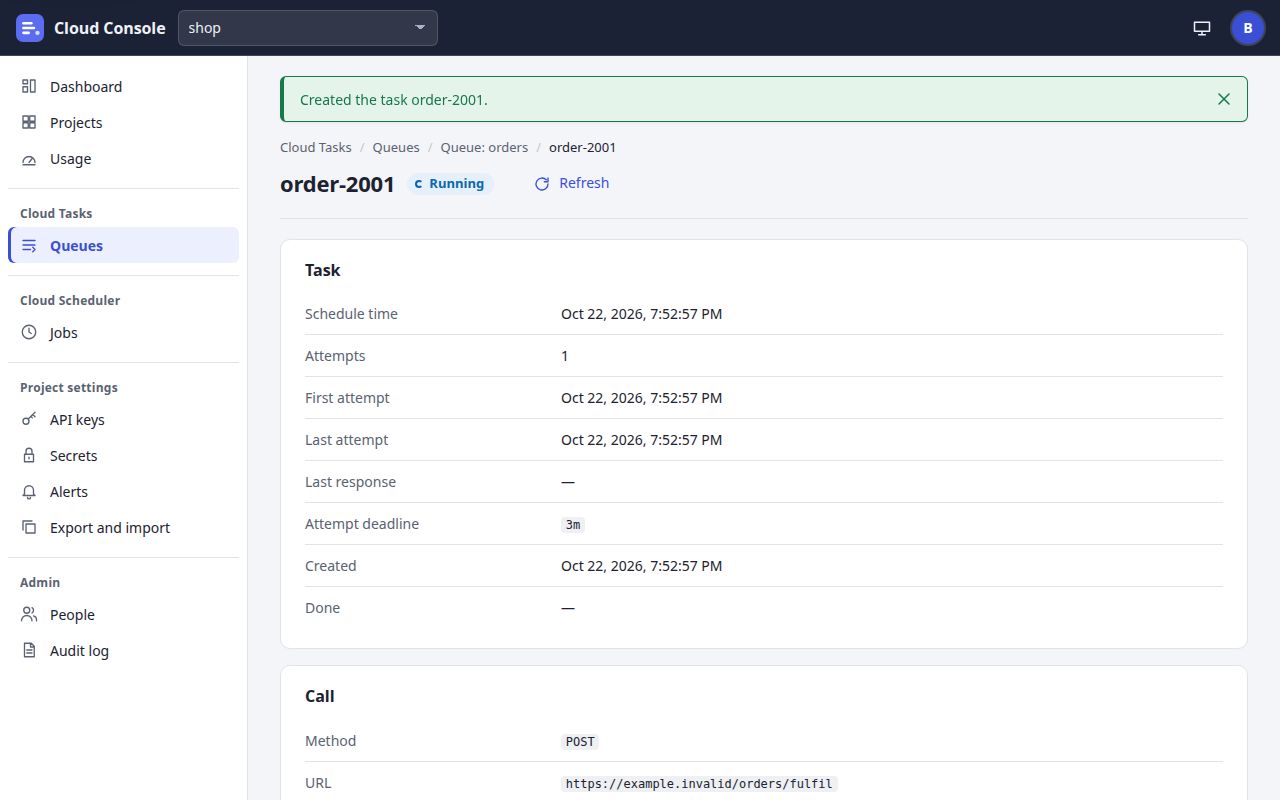Open Audit log
1280x800 pixels.
pos(124,651)
